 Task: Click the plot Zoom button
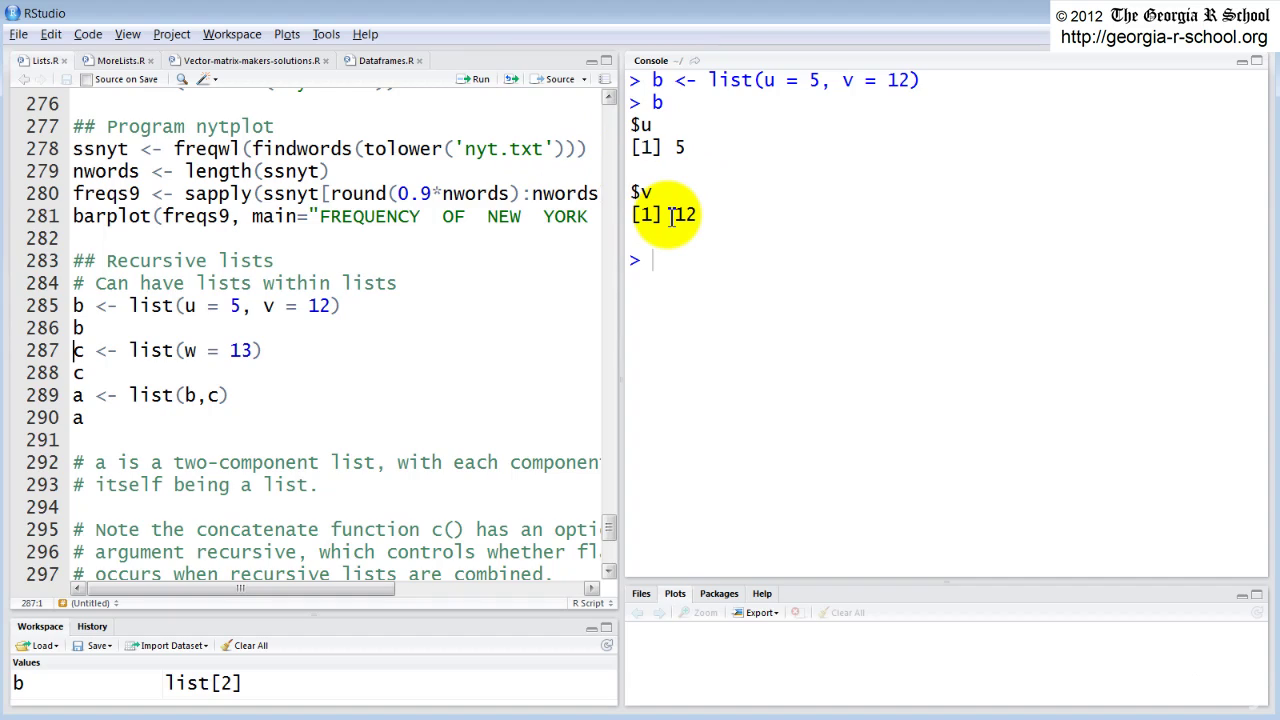pyautogui.click(x=698, y=613)
